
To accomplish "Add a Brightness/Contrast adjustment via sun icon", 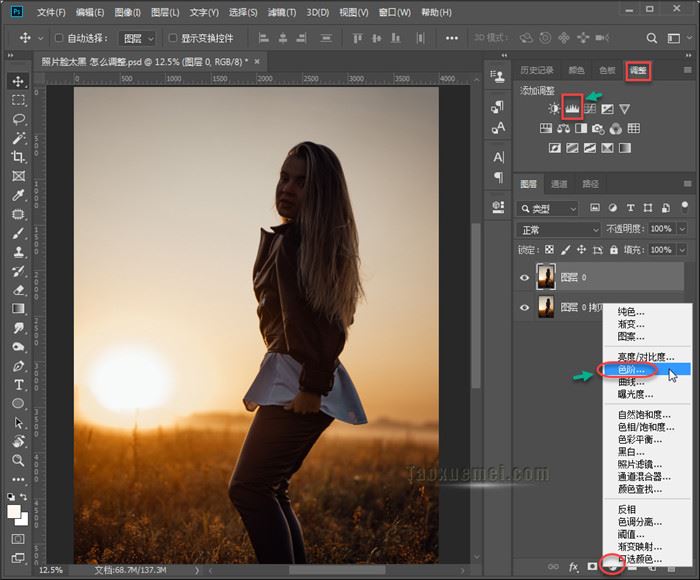I will pos(554,108).
